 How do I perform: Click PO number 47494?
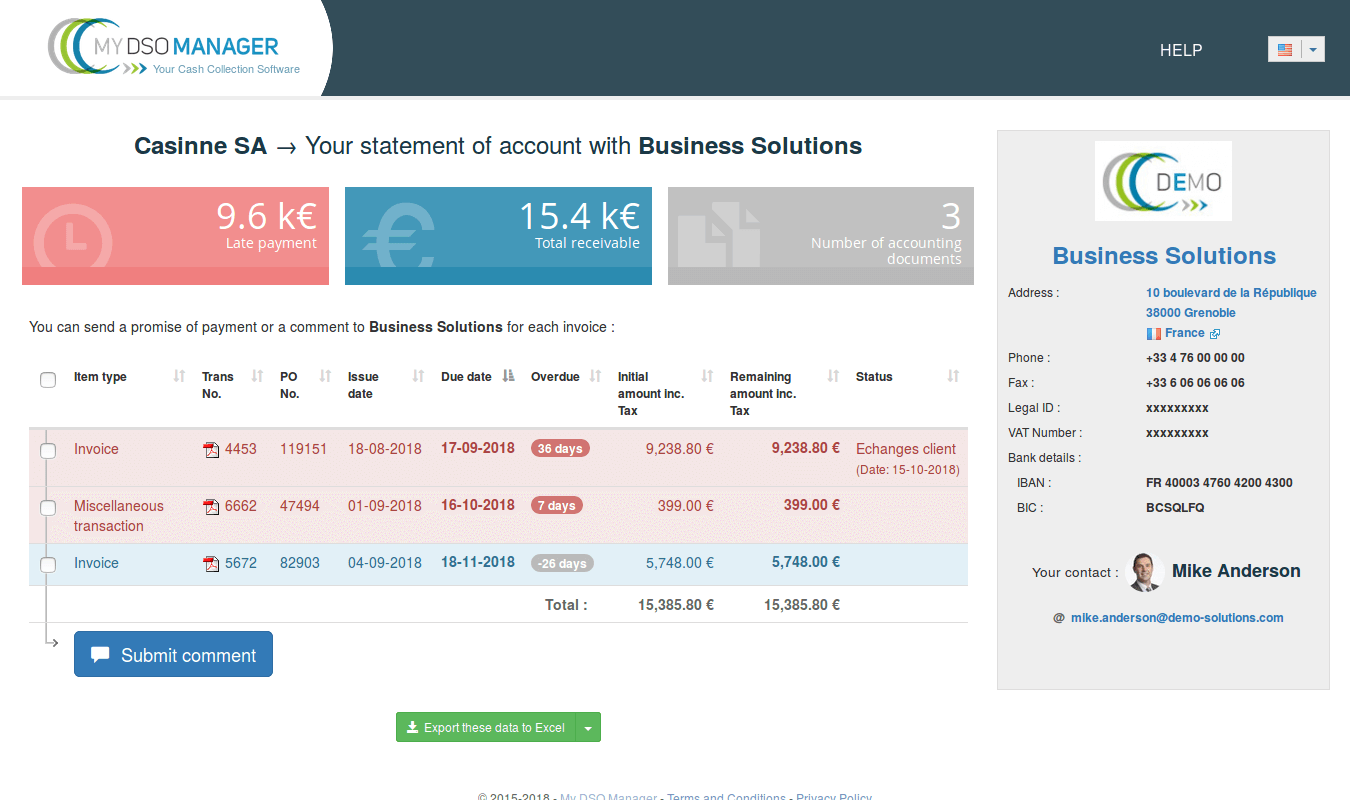300,506
